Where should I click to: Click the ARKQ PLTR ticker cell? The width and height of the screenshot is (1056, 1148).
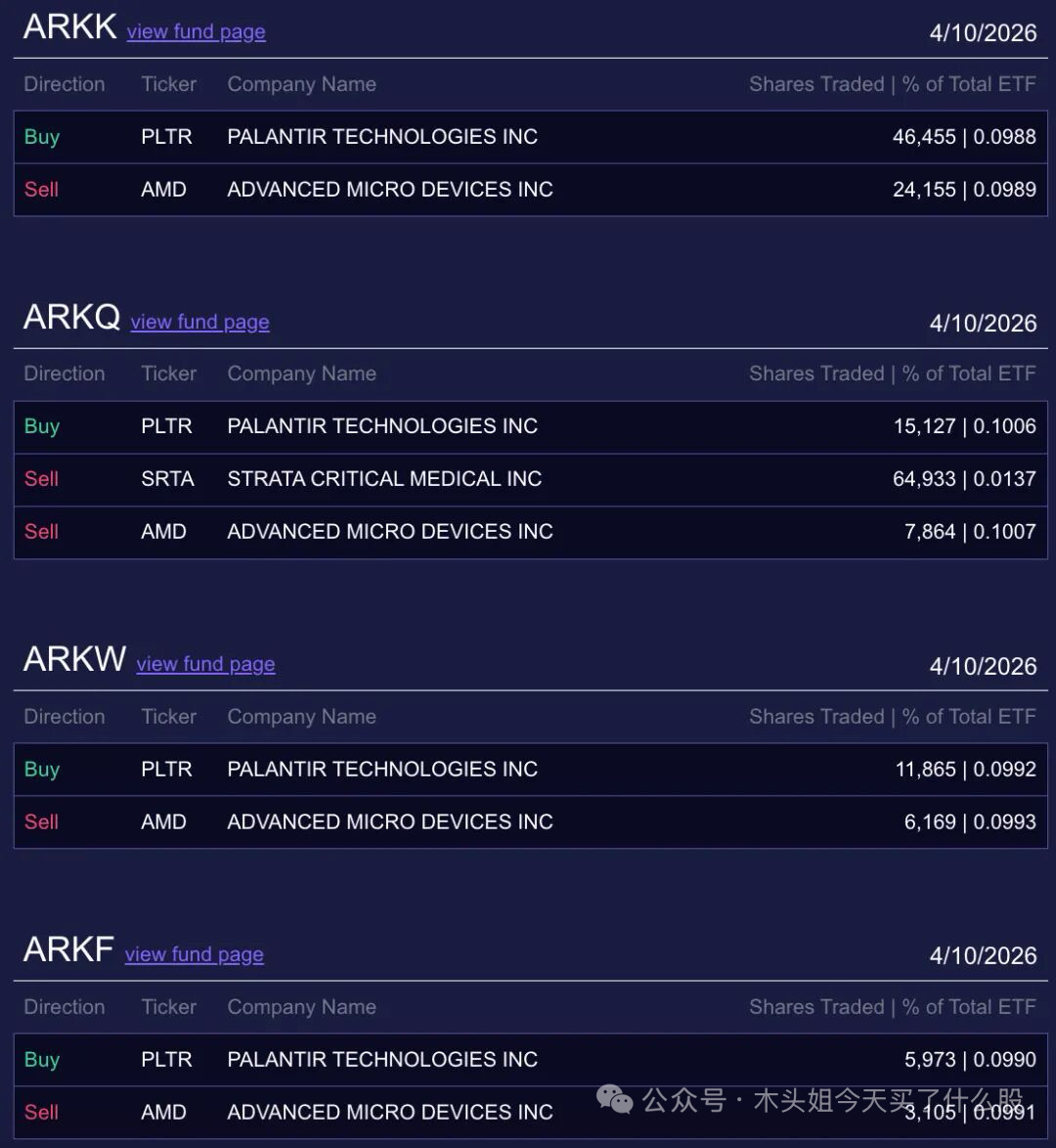tap(166, 426)
